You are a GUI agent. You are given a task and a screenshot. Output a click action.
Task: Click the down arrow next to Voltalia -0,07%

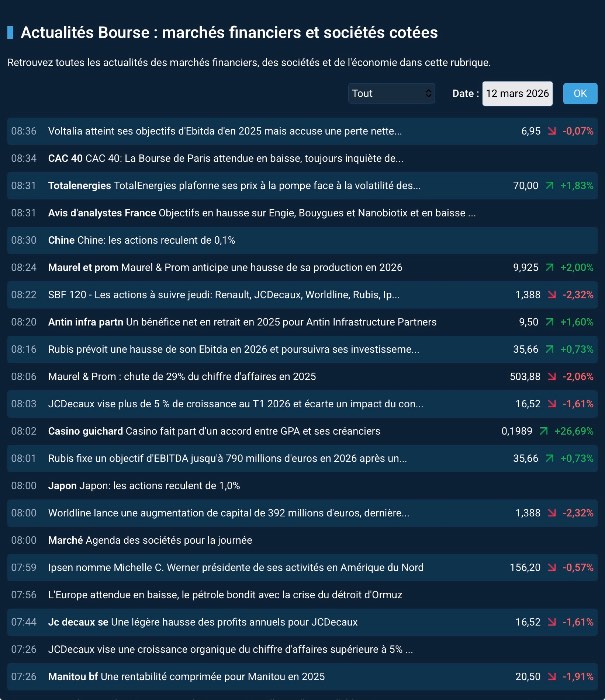click(552, 131)
